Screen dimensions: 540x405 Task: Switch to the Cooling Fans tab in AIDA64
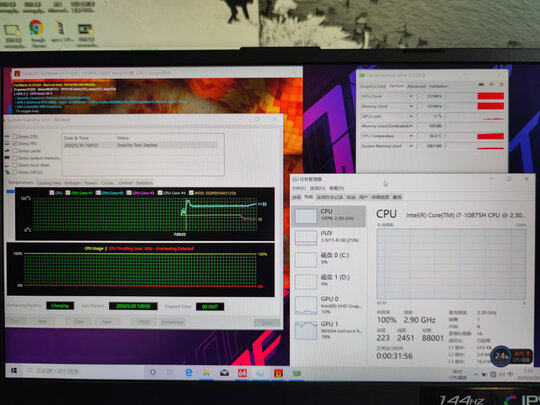(x=49, y=183)
